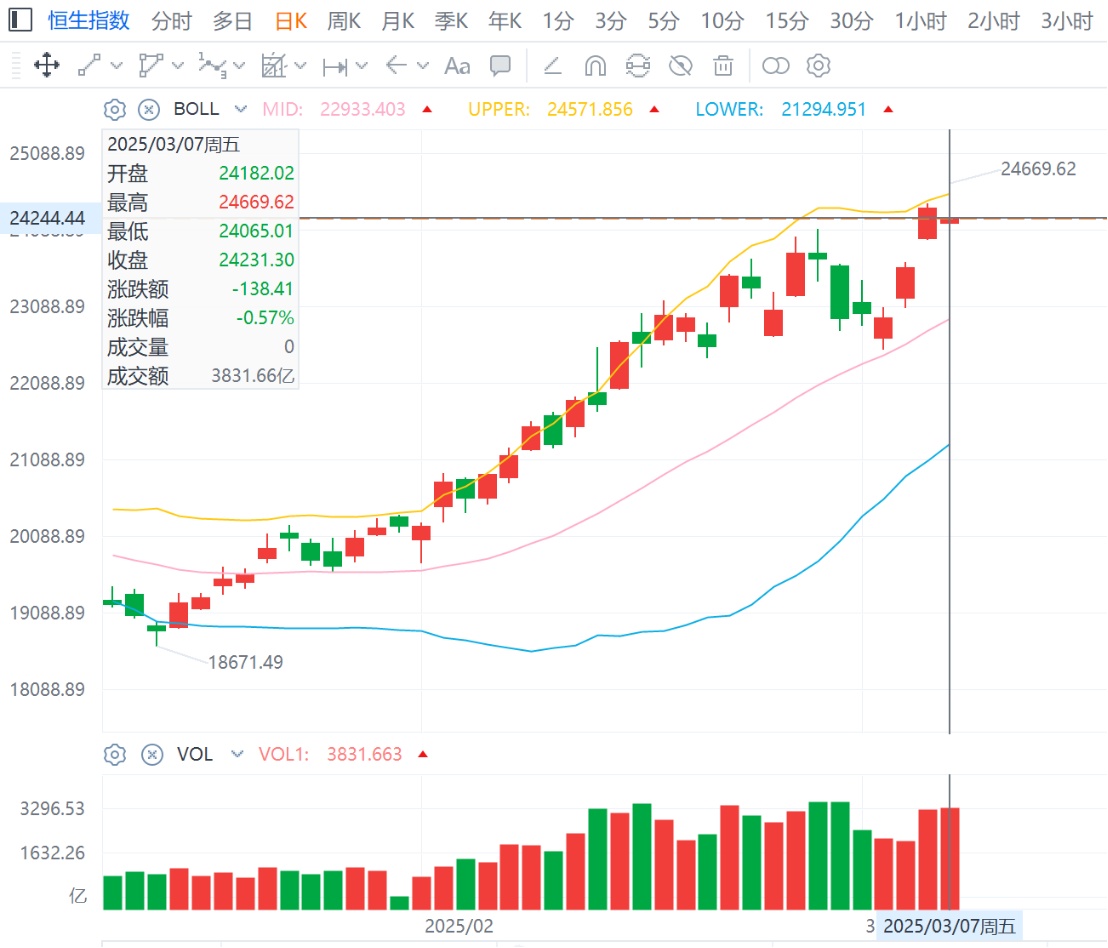
Task: Remove the BOLL indicator
Action: pyautogui.click(x=148, y=109)
